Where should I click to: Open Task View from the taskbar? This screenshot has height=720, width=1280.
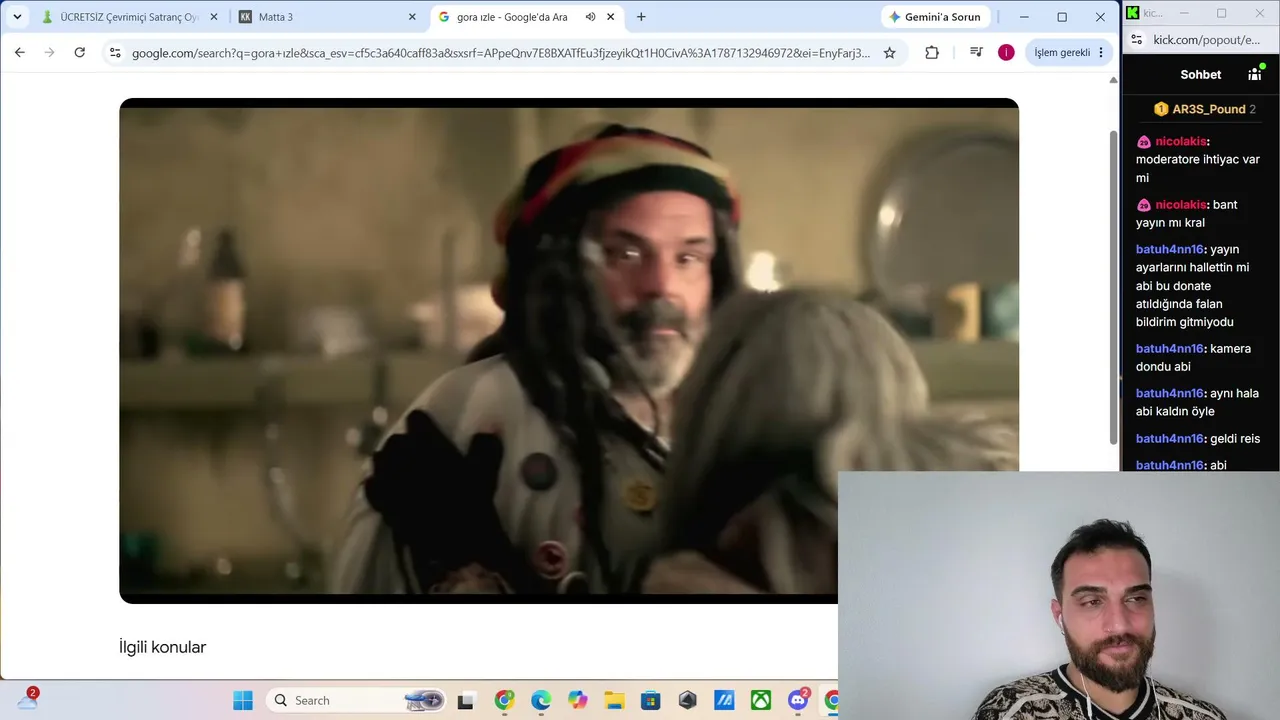point(465,700)
